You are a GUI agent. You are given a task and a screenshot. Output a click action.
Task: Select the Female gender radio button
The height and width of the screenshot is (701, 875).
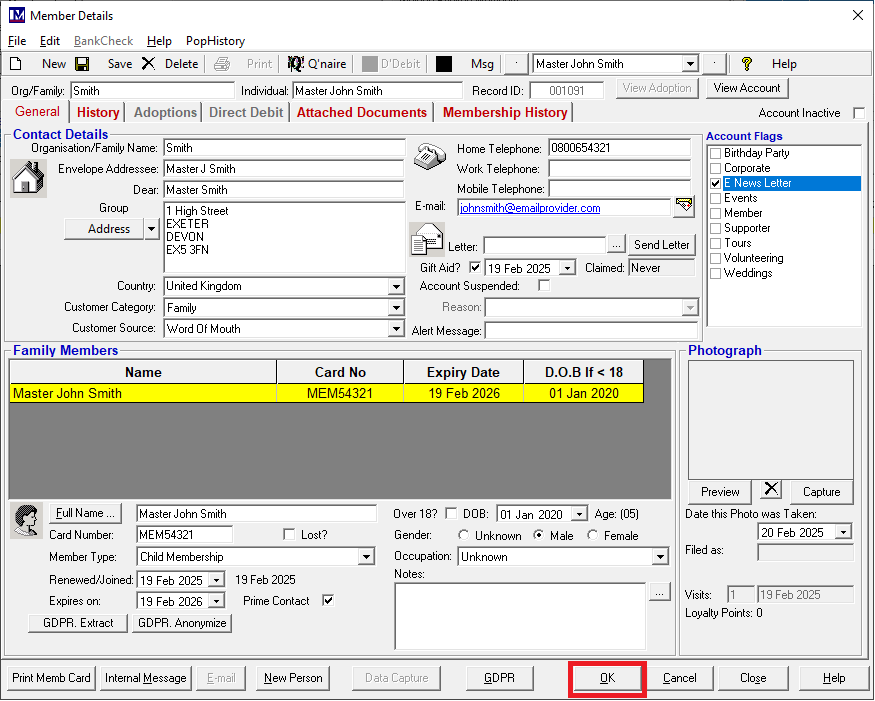(593, 535)
